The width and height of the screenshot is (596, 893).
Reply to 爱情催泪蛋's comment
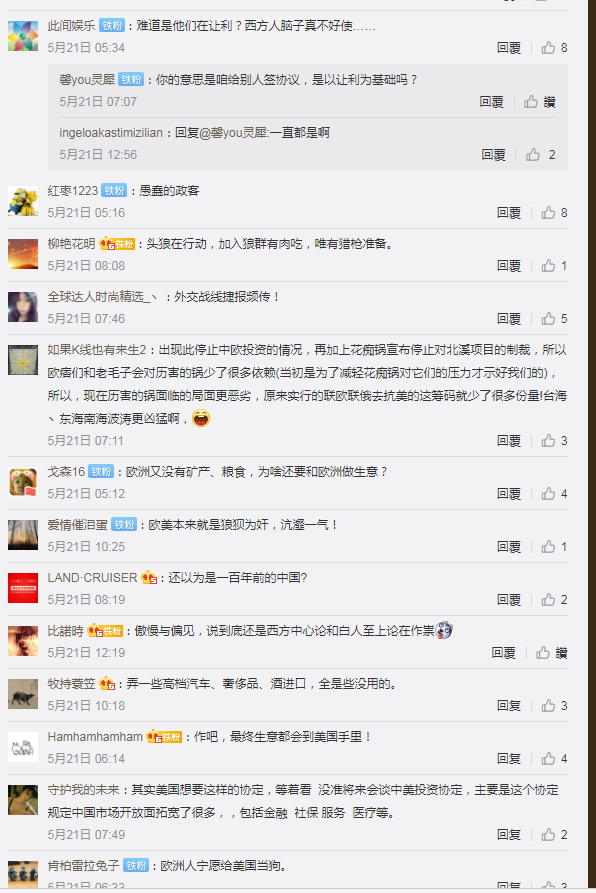pyautogui.click(x=508, y=547)
